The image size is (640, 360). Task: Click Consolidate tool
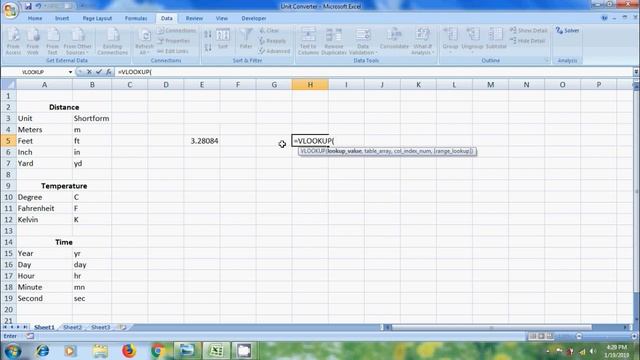pos(394,39)
